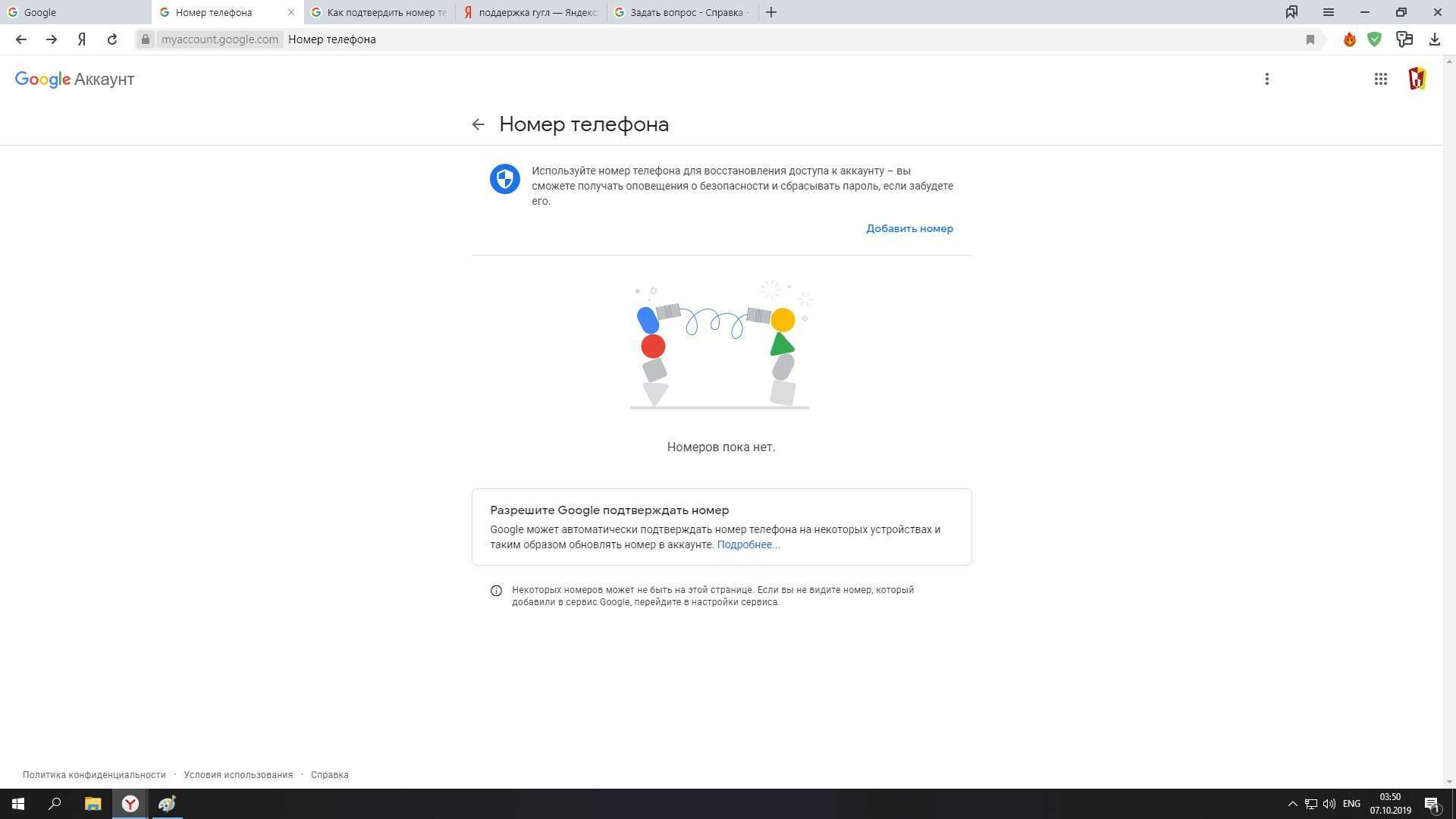Open Paint app in the taskbar
Screen dimensions: 1456x819
point(167,804)
